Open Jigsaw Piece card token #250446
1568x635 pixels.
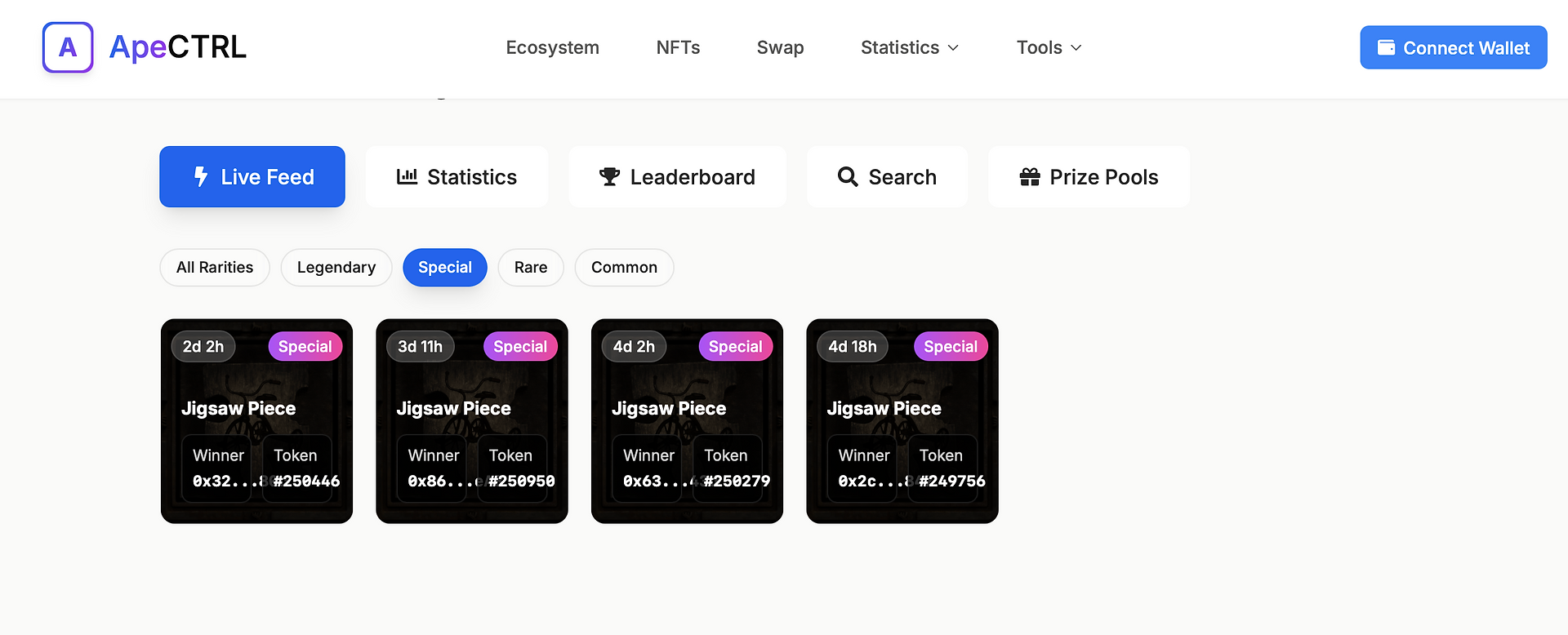point(256,421)
